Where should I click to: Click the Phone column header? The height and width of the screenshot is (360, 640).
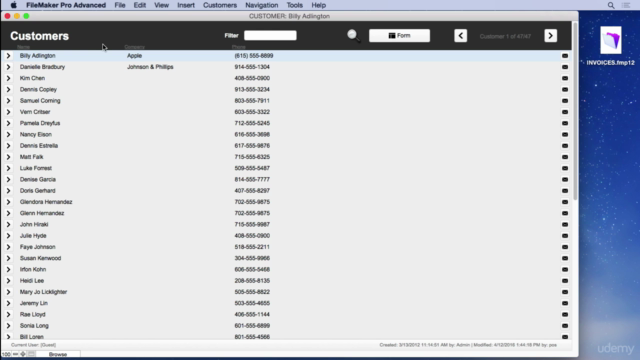pyautogui.click(x=239, y=47)
